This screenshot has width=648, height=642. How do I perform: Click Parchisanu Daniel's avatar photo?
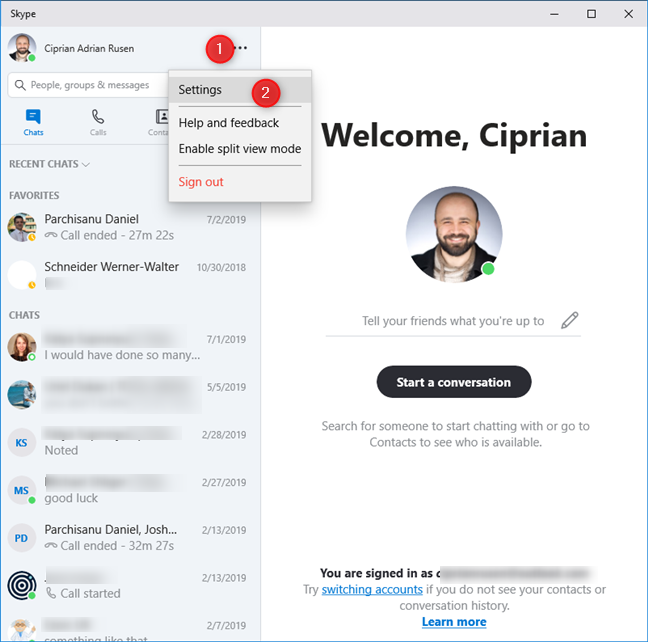(21, 227)
